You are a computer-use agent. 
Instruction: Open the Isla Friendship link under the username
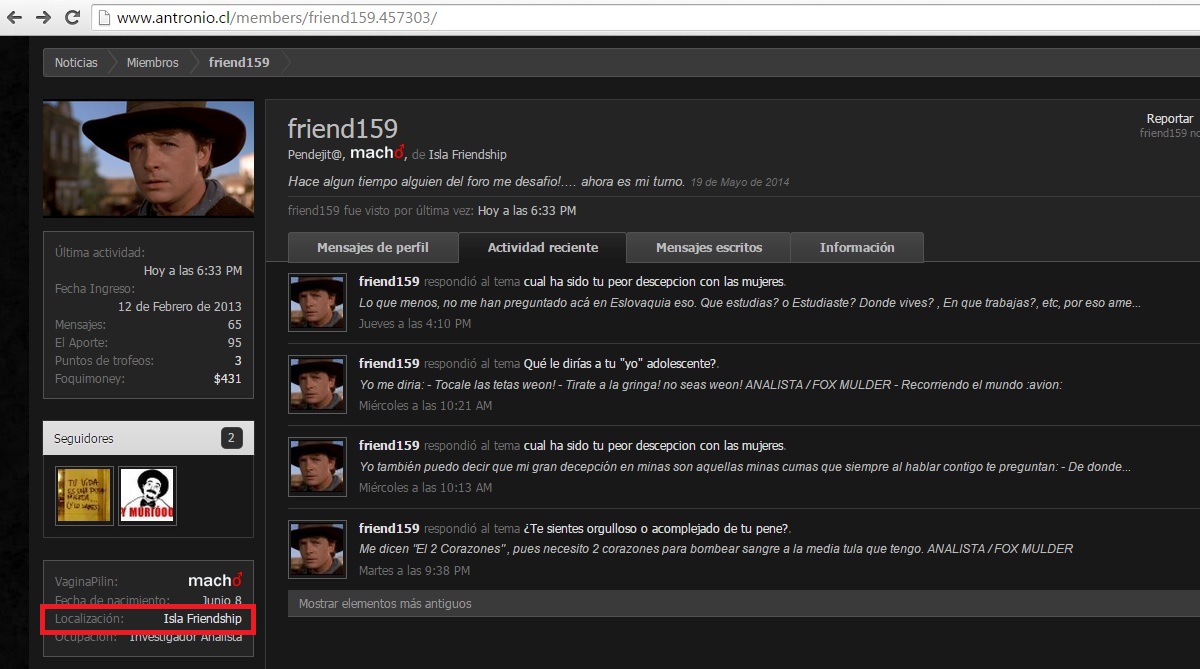(x=468, y=155)
